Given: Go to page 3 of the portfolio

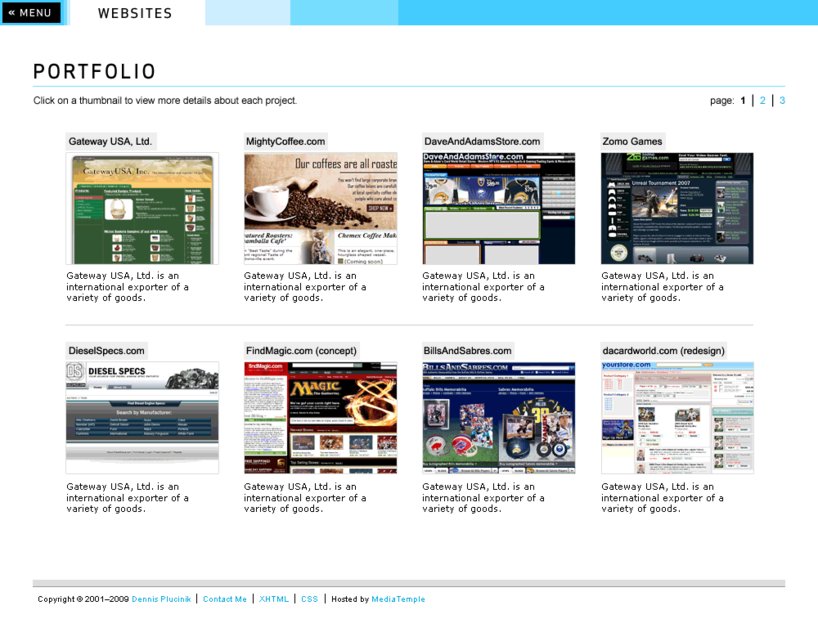Looking at the screenshot, I should point(783,100).
